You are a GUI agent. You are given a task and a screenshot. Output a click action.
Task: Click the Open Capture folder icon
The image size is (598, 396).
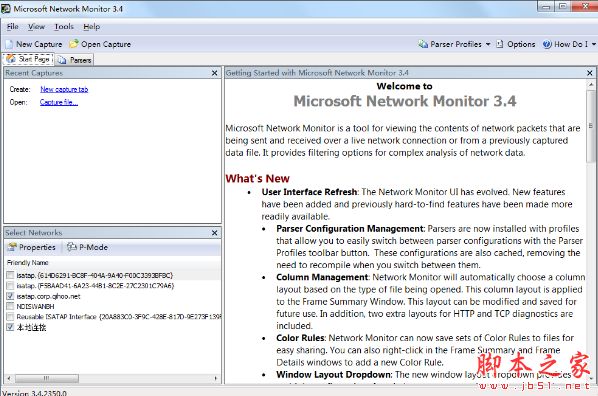[x=74, y=44]
